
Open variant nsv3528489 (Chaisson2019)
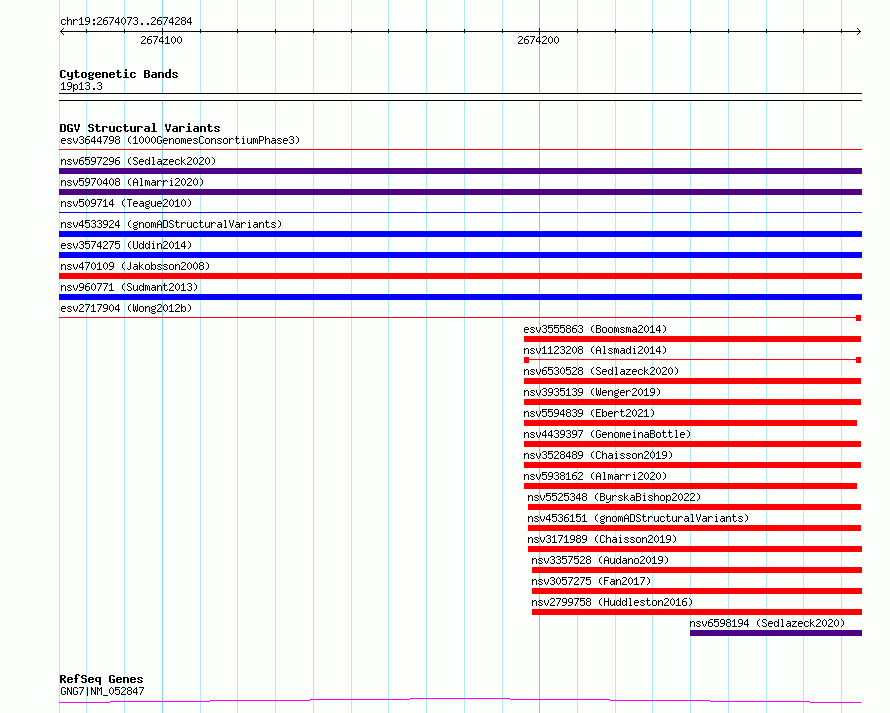click(598, 455)
